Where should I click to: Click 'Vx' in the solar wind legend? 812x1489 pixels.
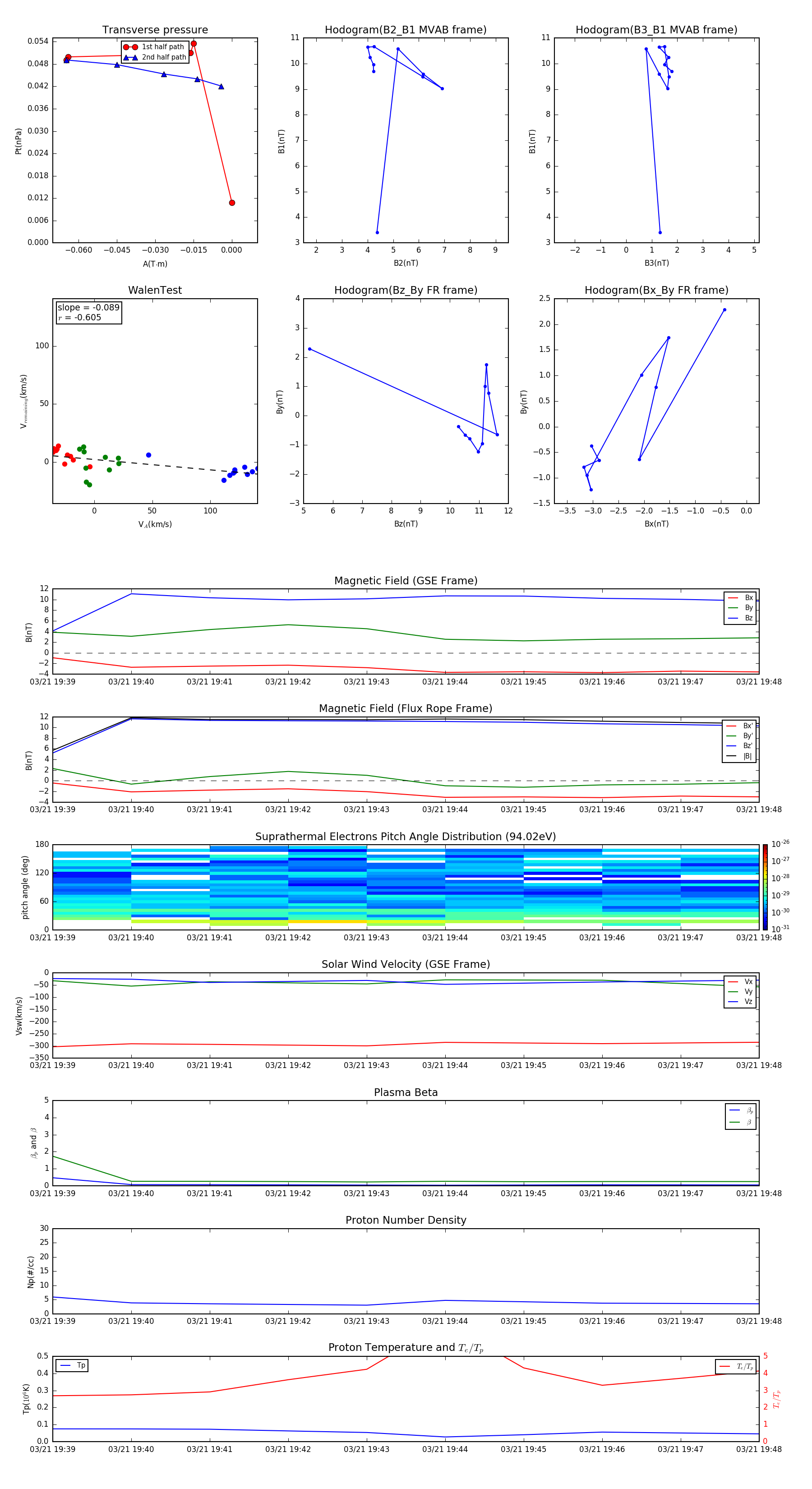(x=748, y=981)
